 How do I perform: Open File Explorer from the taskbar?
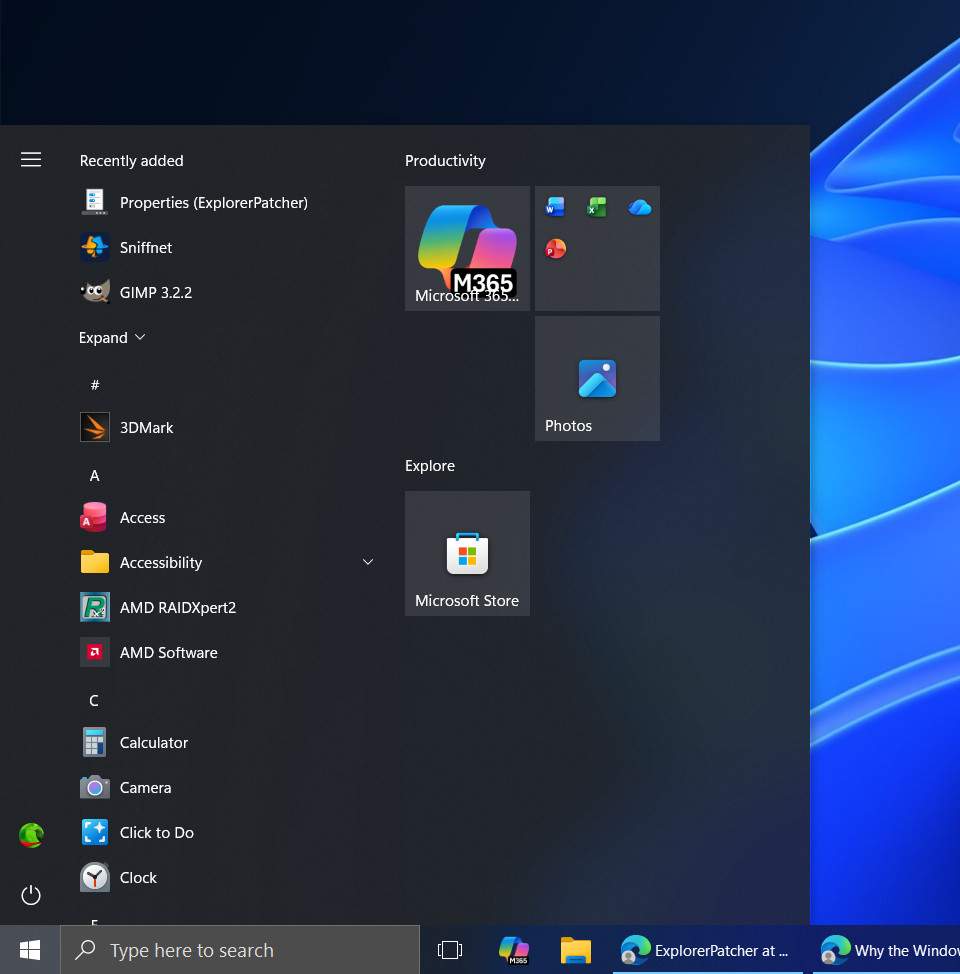tap(574, 950)
